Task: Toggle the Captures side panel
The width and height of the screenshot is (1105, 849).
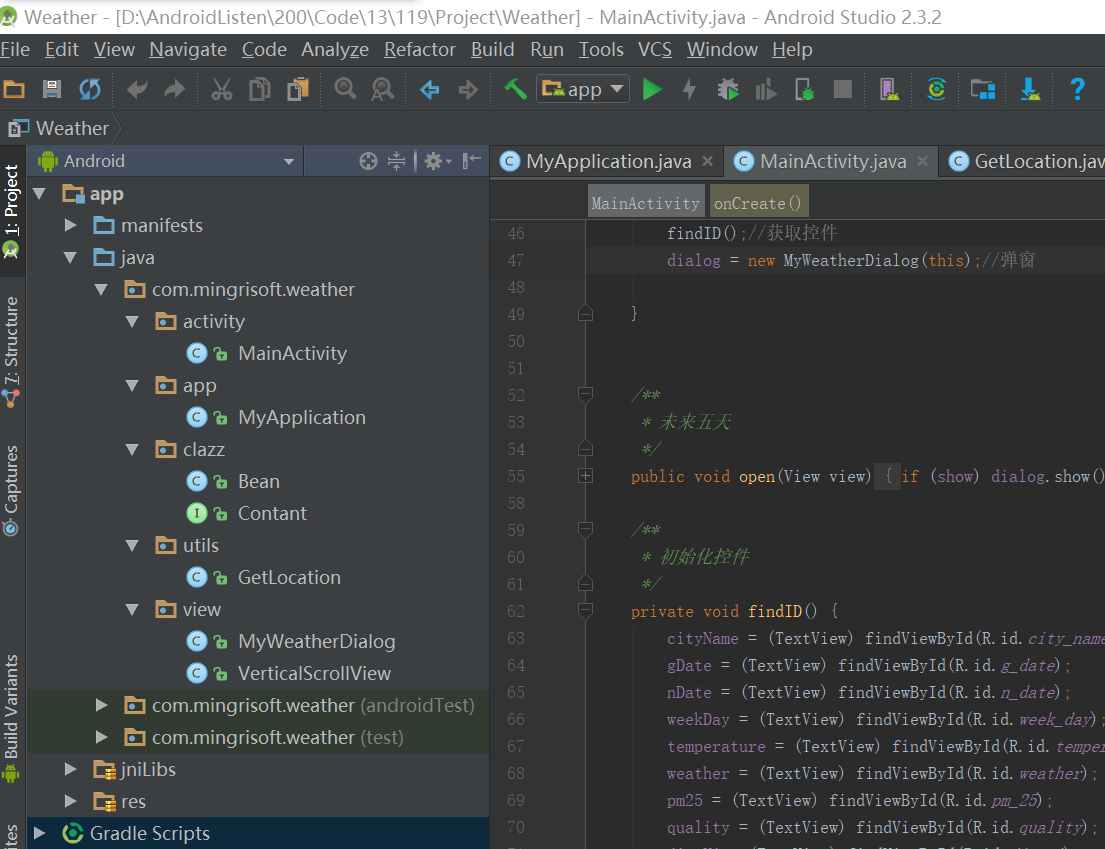Action: 11,490
